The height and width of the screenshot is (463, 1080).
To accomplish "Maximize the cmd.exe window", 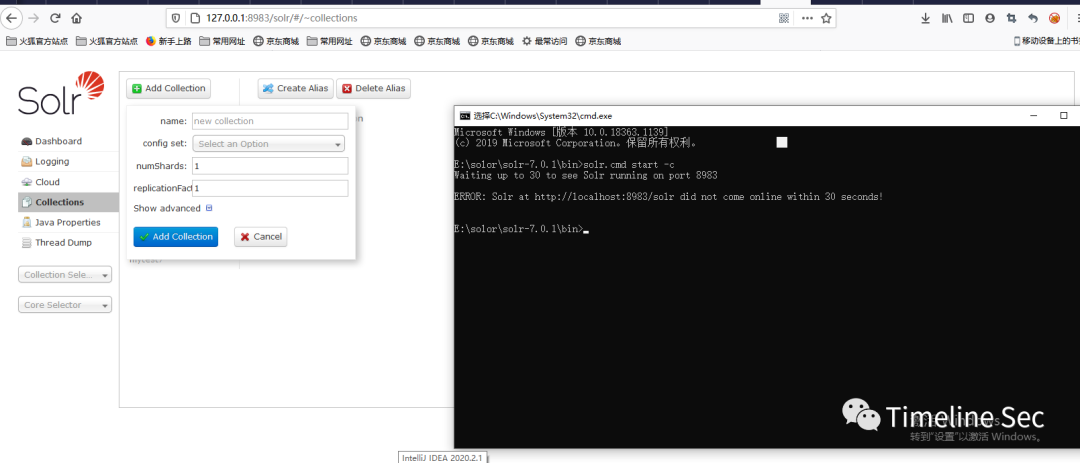I will (1064, 116).
